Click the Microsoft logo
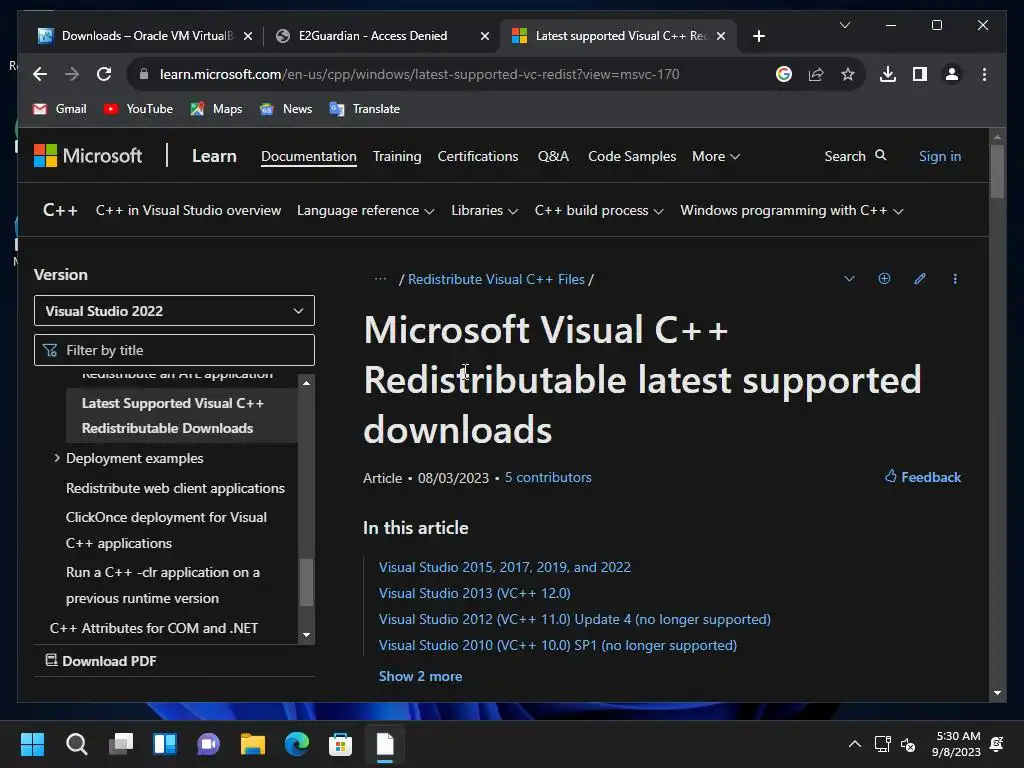Image resolution: width=1024 pixels, height=768 pixels. pos(88,156)
